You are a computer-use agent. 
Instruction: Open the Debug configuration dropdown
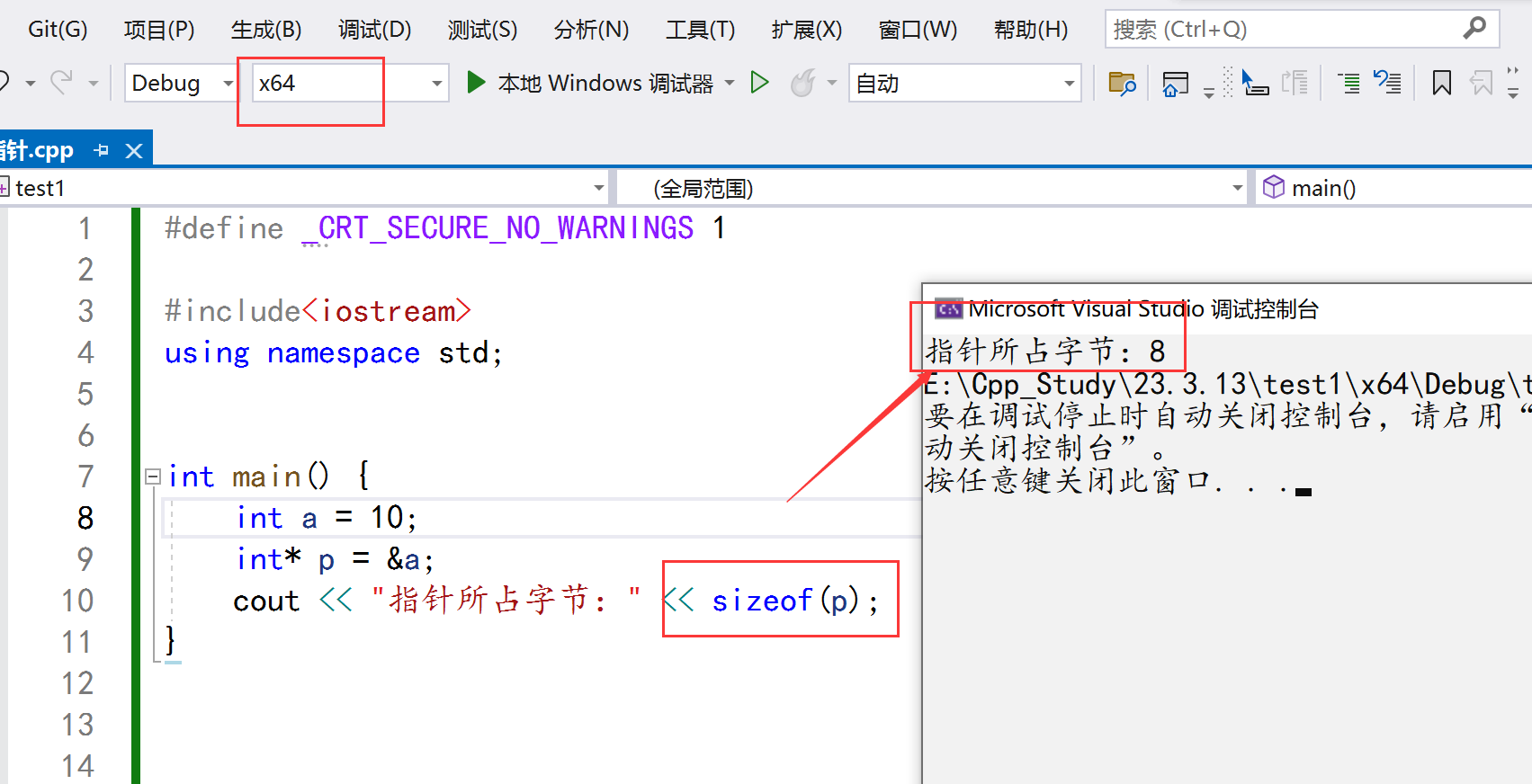pos(180,83)
